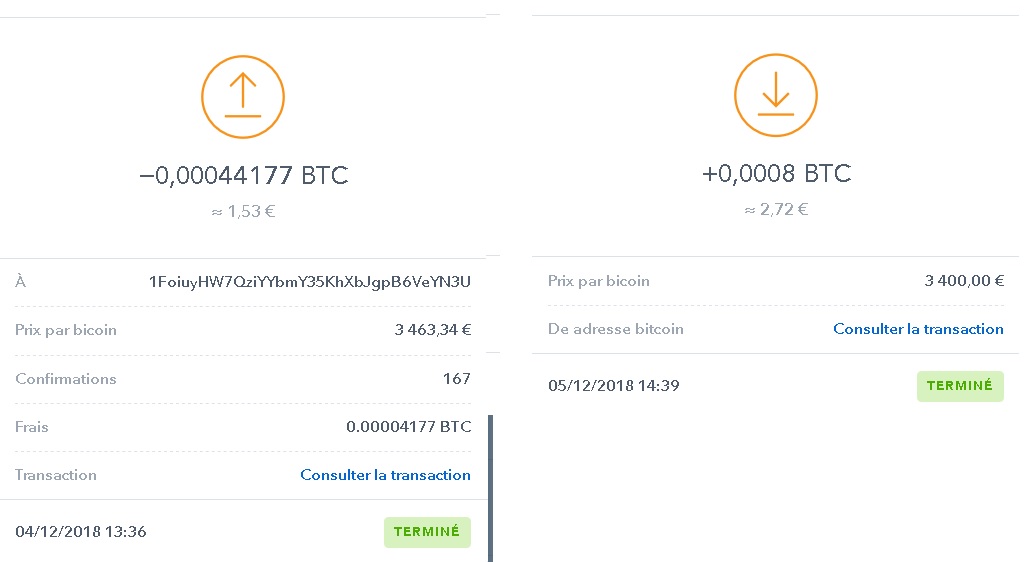Click the ≈ 1,53 € converted value
Image resolution: width=1030 pixels, height=562 pixels.
click(x=243, y=211)
